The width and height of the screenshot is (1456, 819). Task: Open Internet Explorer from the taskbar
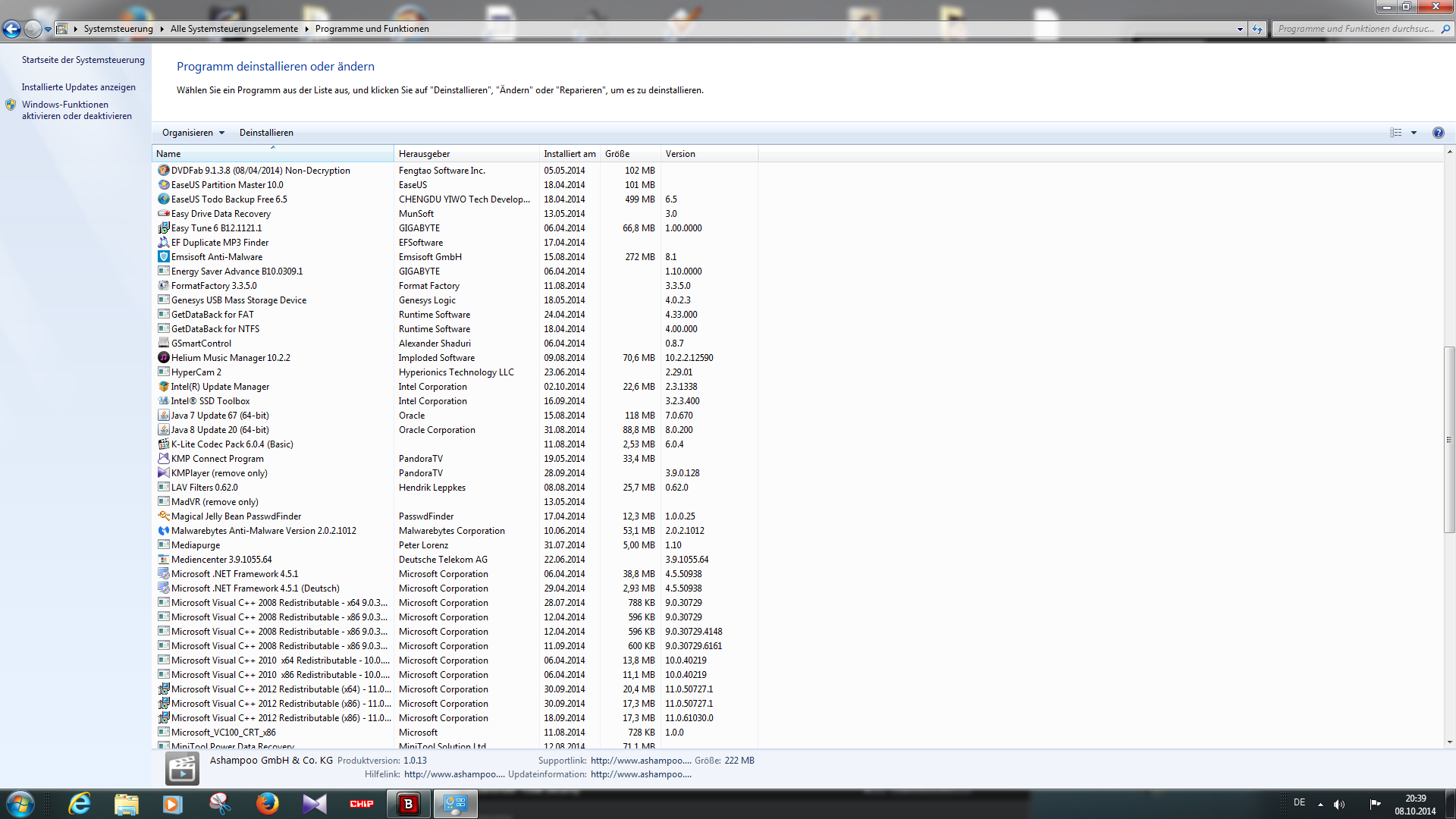pos(80,804)
